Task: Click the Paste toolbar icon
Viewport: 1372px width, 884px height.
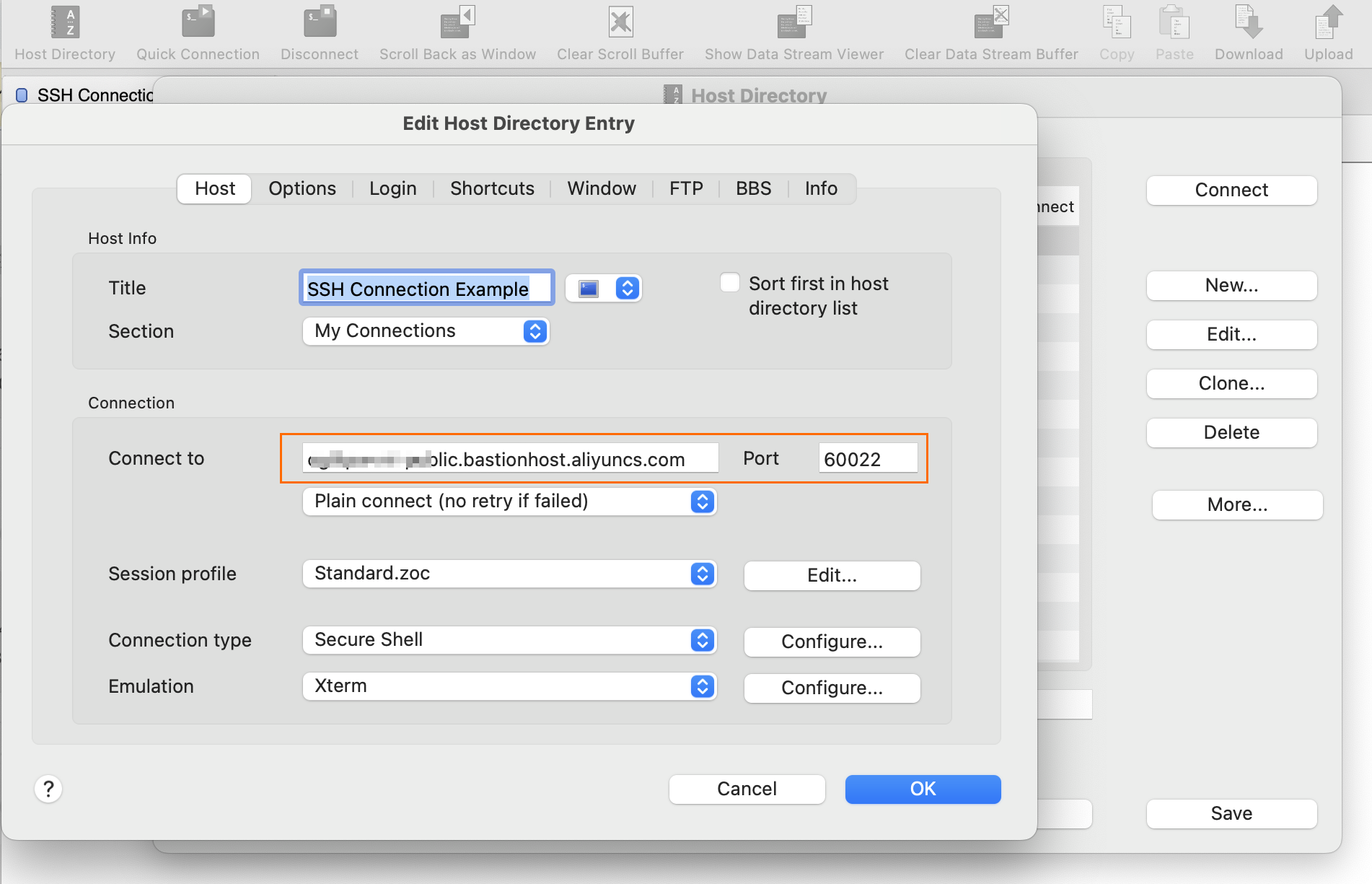Action: point(1174,22)
